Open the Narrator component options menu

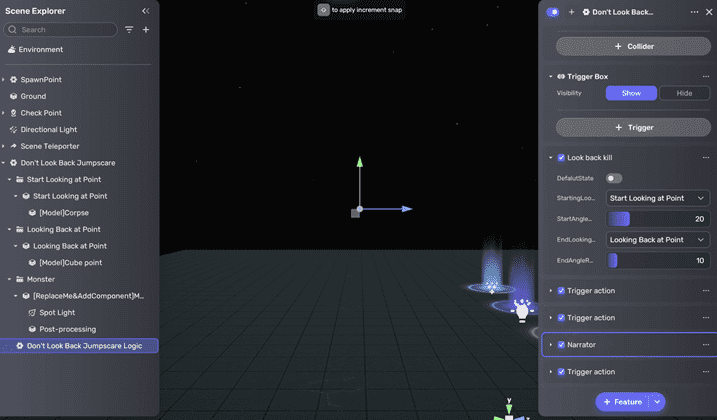[706, 345]
